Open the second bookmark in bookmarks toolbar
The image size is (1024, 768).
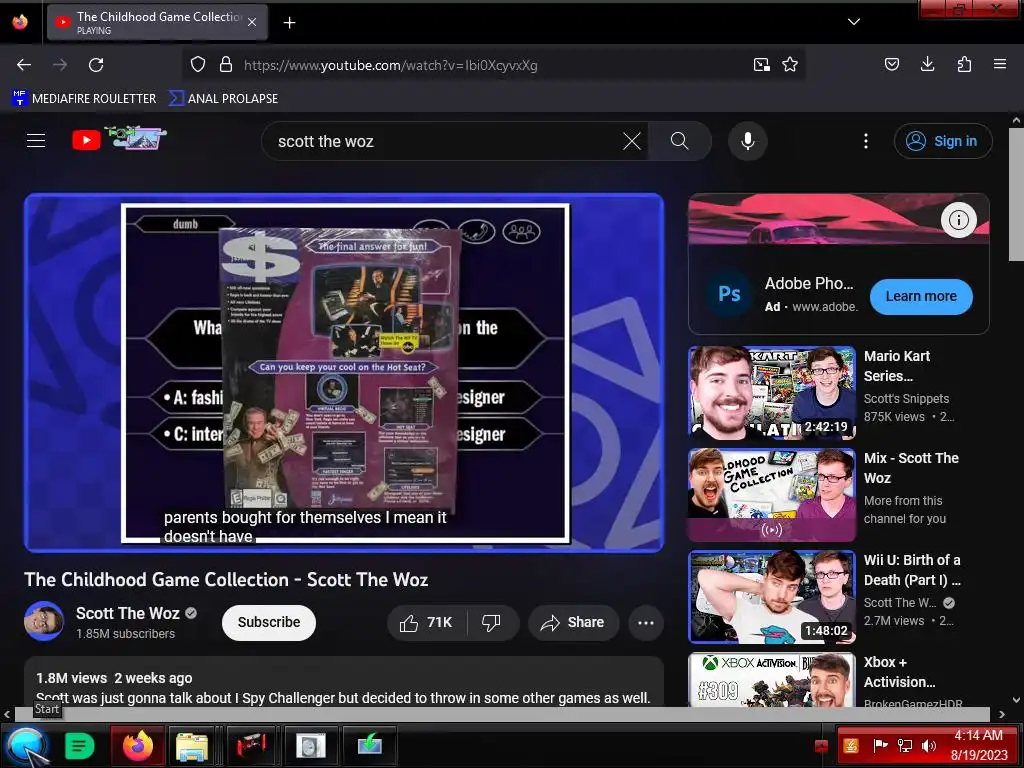(x=223, y=99)
